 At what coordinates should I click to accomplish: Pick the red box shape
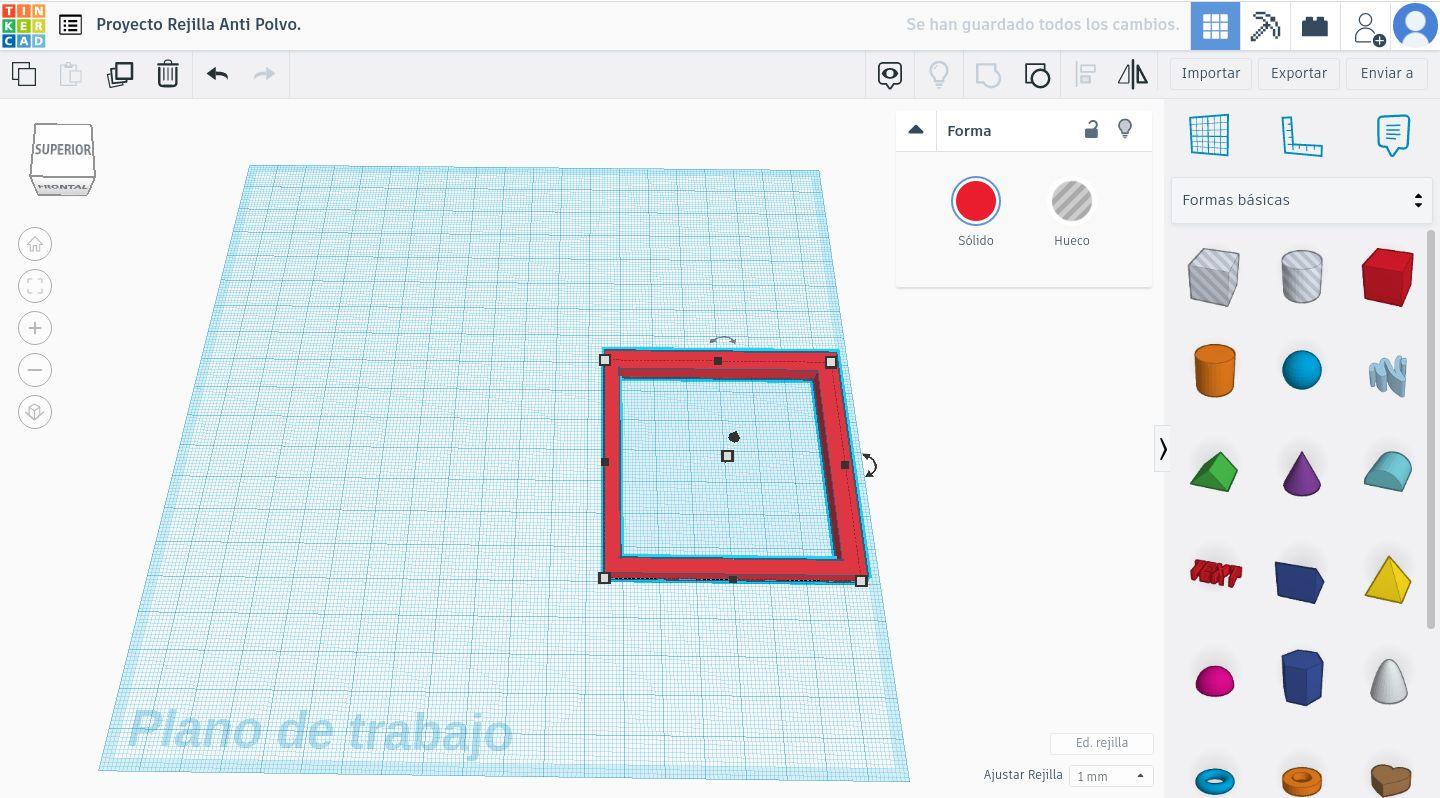[1388, 276]
